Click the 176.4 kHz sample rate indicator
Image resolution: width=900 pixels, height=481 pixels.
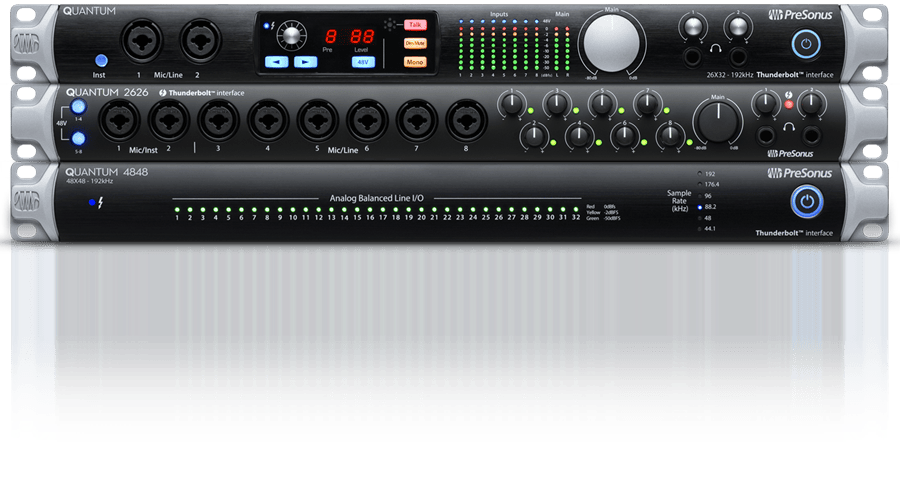700,184
